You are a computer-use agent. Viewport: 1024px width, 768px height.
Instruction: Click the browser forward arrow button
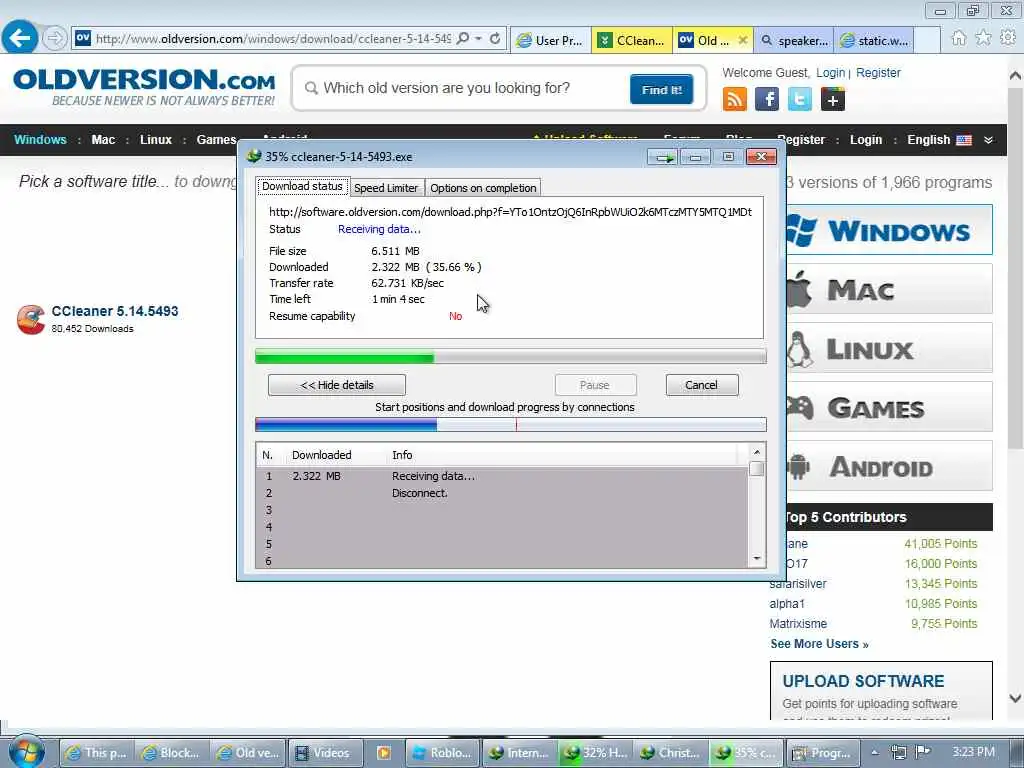pyautogui.click(x=55, y=39)
